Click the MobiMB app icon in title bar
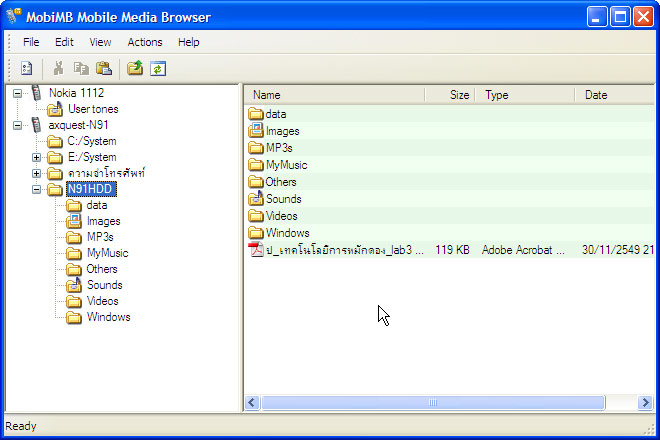 click(14, 16)
